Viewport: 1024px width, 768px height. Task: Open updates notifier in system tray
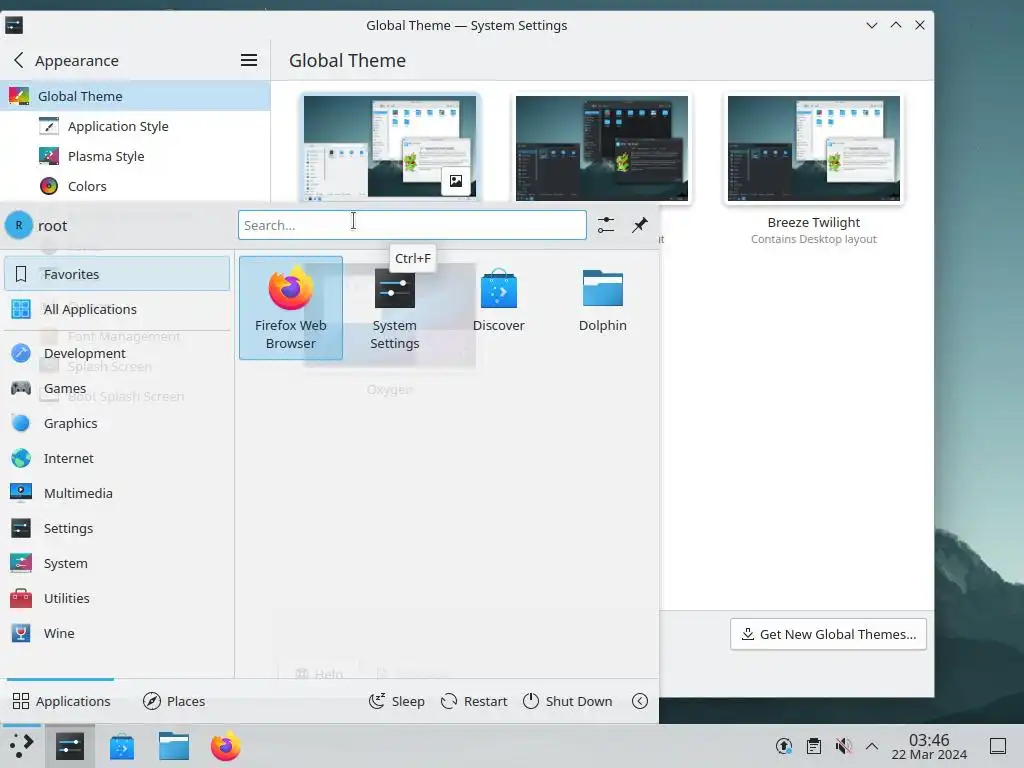tap(784, 746)
